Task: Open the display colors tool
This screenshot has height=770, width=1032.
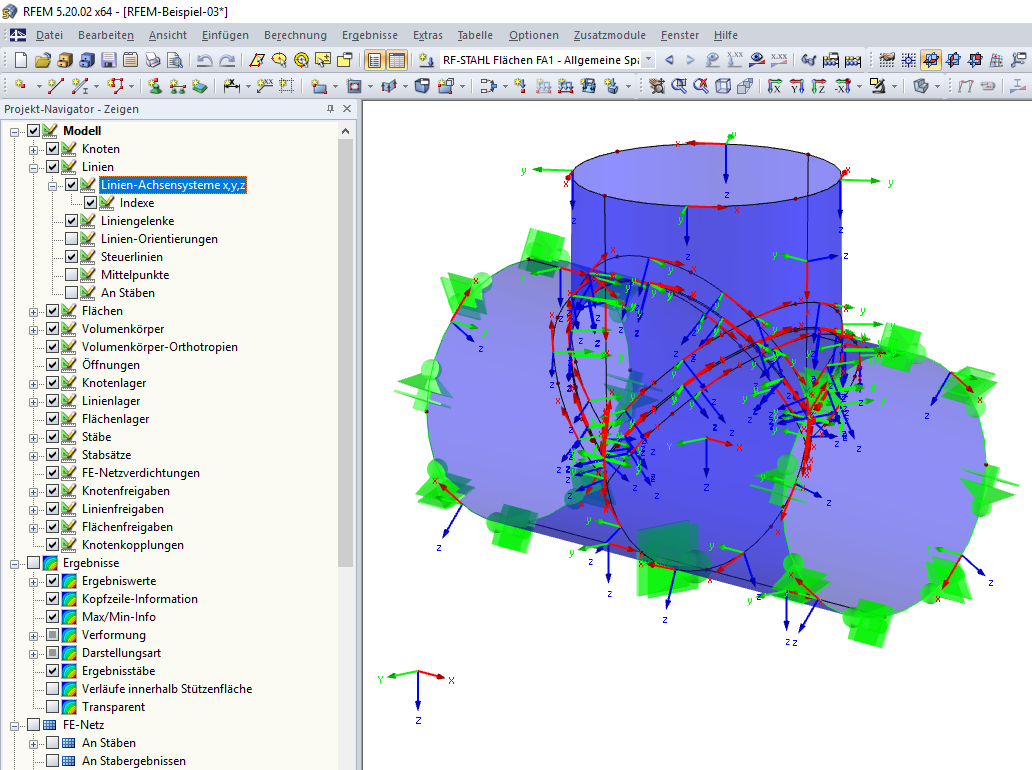Action: 877,88
